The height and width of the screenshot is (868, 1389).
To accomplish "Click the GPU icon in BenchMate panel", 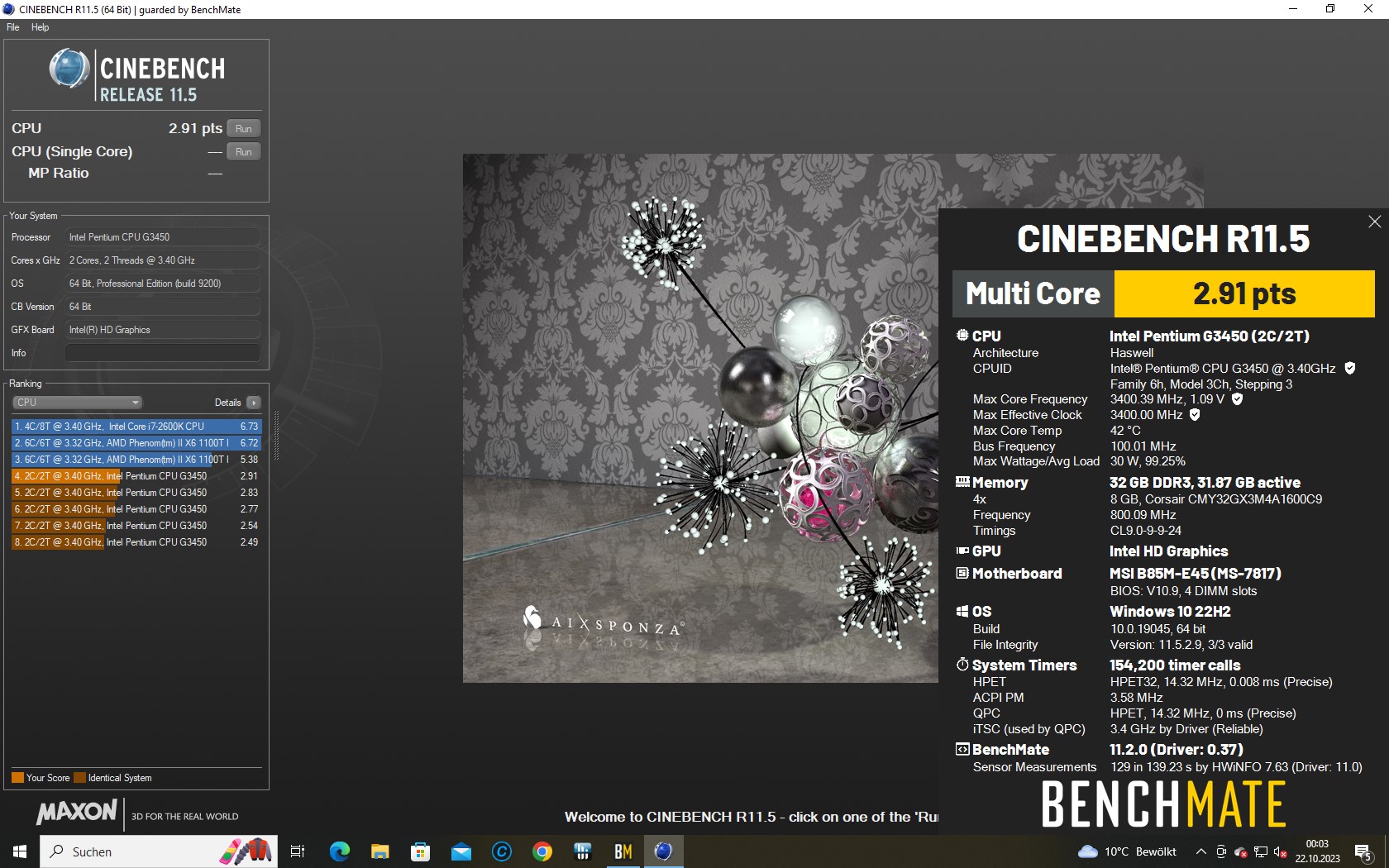I will coord(962,551).
